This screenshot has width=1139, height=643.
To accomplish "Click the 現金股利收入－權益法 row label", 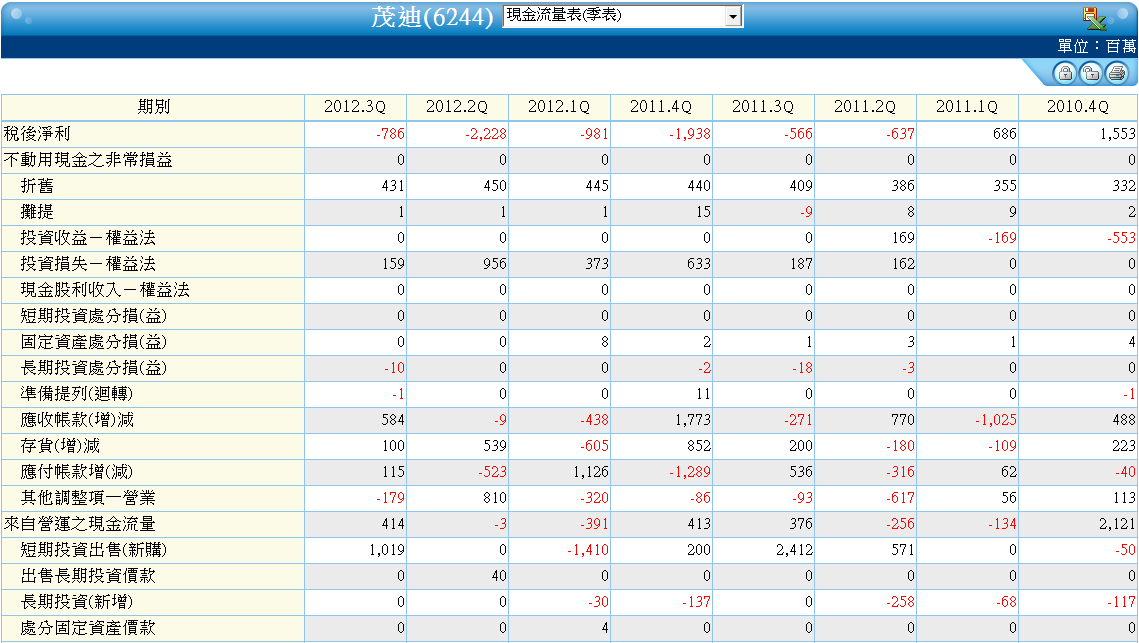I will click(105, 290).
